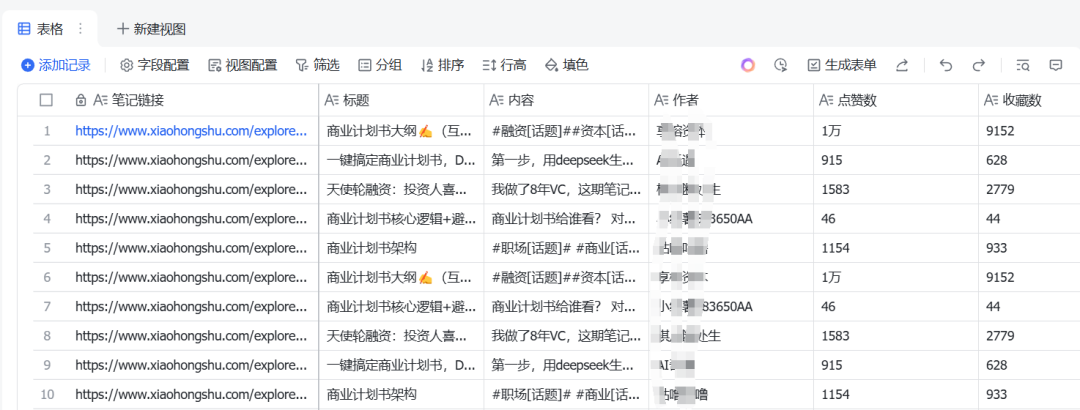
Task: Click 内容 cell #融资[话题] in row 6
Action: click(566, 278)
